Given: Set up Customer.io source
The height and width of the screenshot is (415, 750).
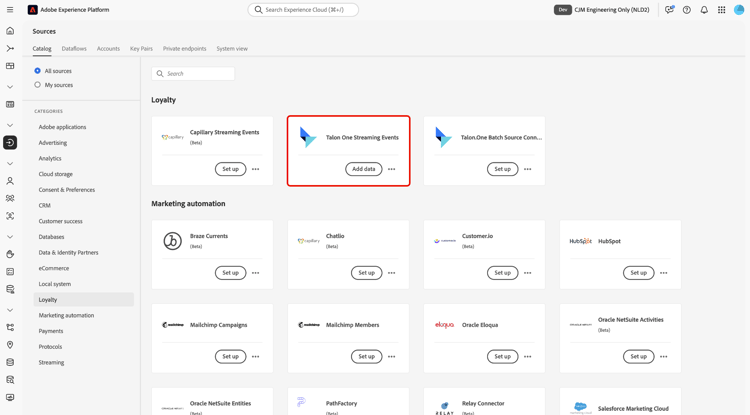Looking at the screenshot, I should tap(502, 273).
